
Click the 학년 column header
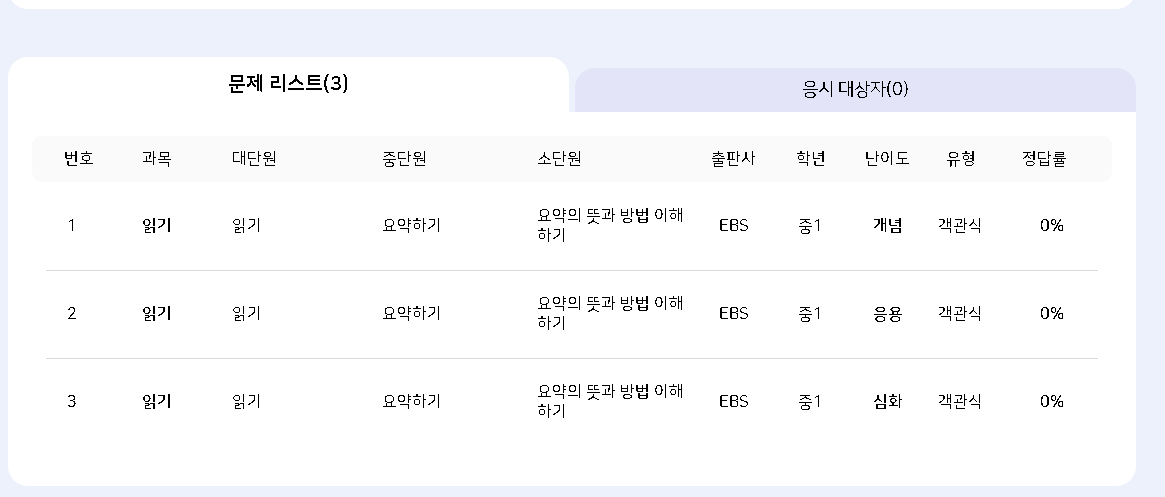point(811,158)
